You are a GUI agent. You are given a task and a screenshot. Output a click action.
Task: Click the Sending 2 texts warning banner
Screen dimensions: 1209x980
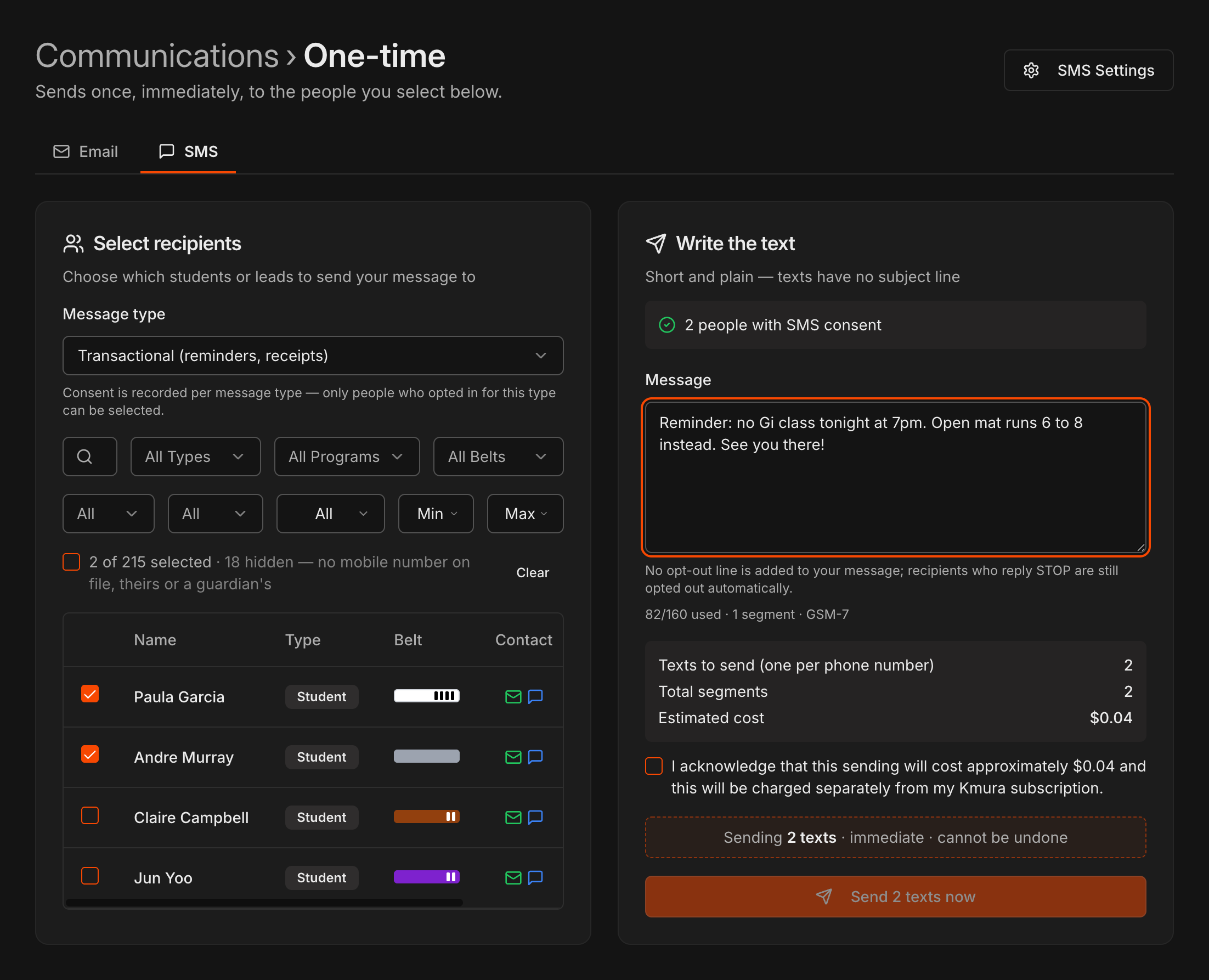click(x=895, y=837)
